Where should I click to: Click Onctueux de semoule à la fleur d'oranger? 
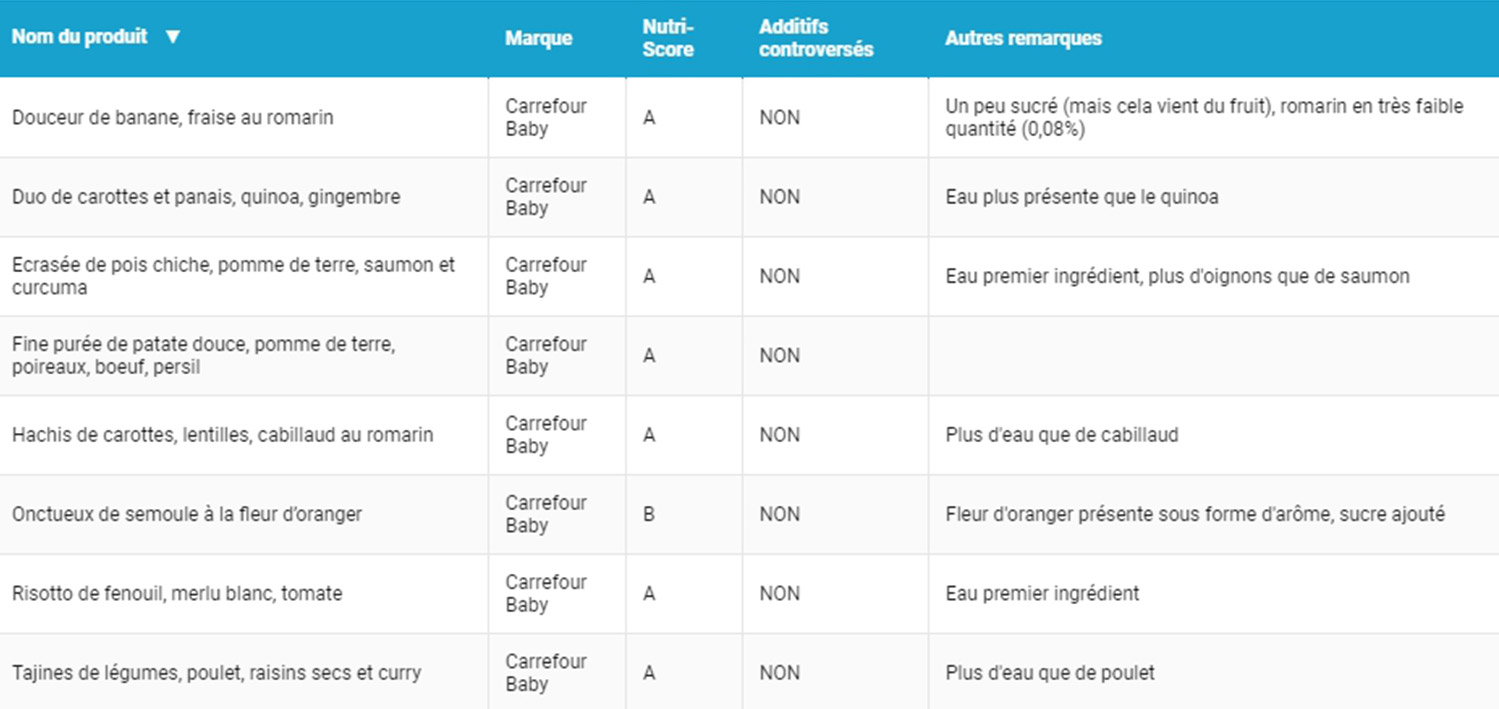click(186, 514)
